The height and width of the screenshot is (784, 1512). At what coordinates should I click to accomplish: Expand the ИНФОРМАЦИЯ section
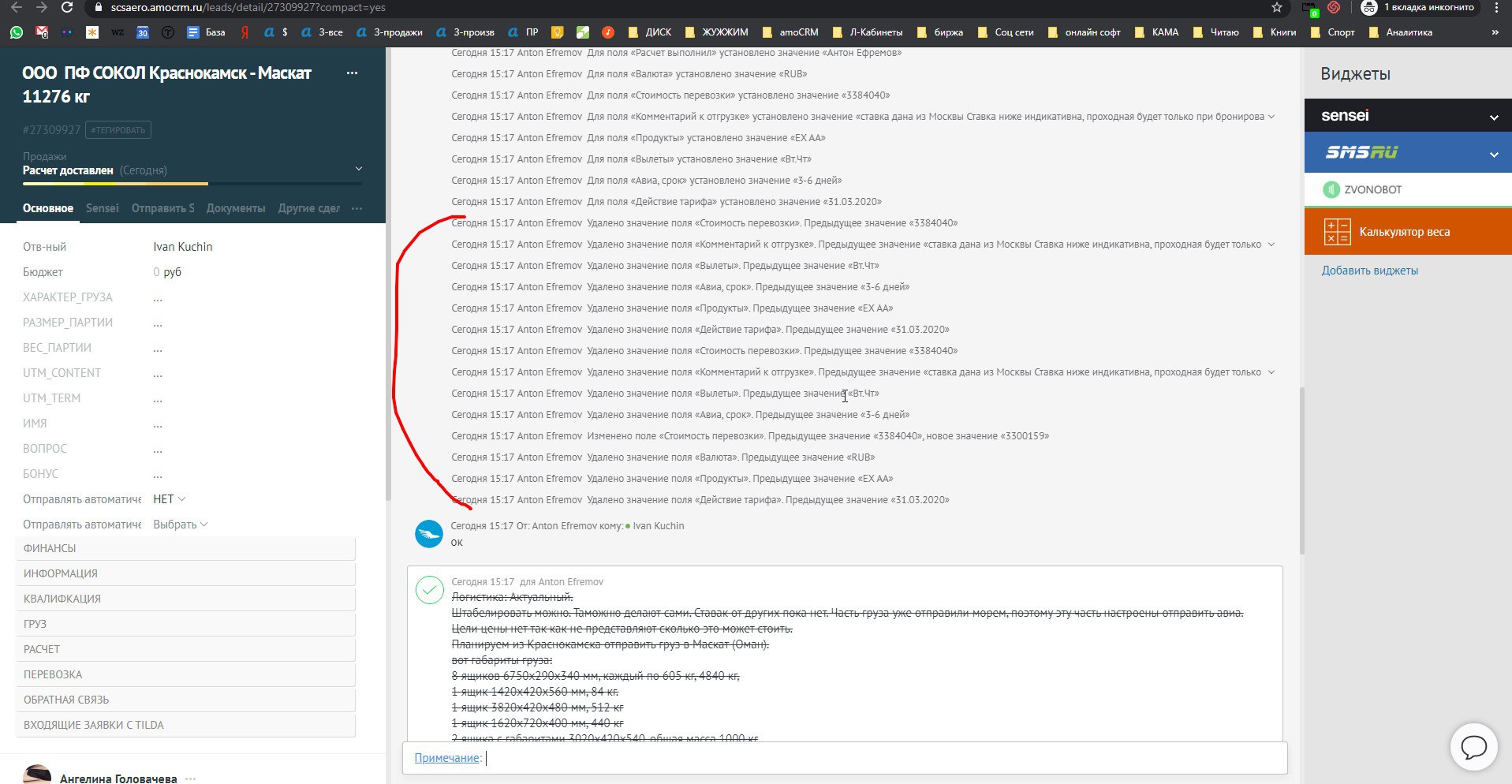click(185, 573)
